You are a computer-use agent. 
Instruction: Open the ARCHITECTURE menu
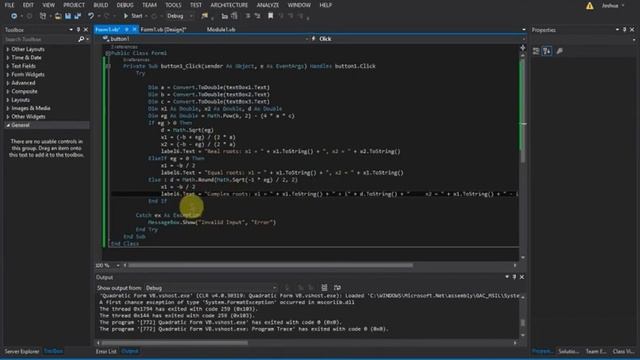click(x=229, y=5)
